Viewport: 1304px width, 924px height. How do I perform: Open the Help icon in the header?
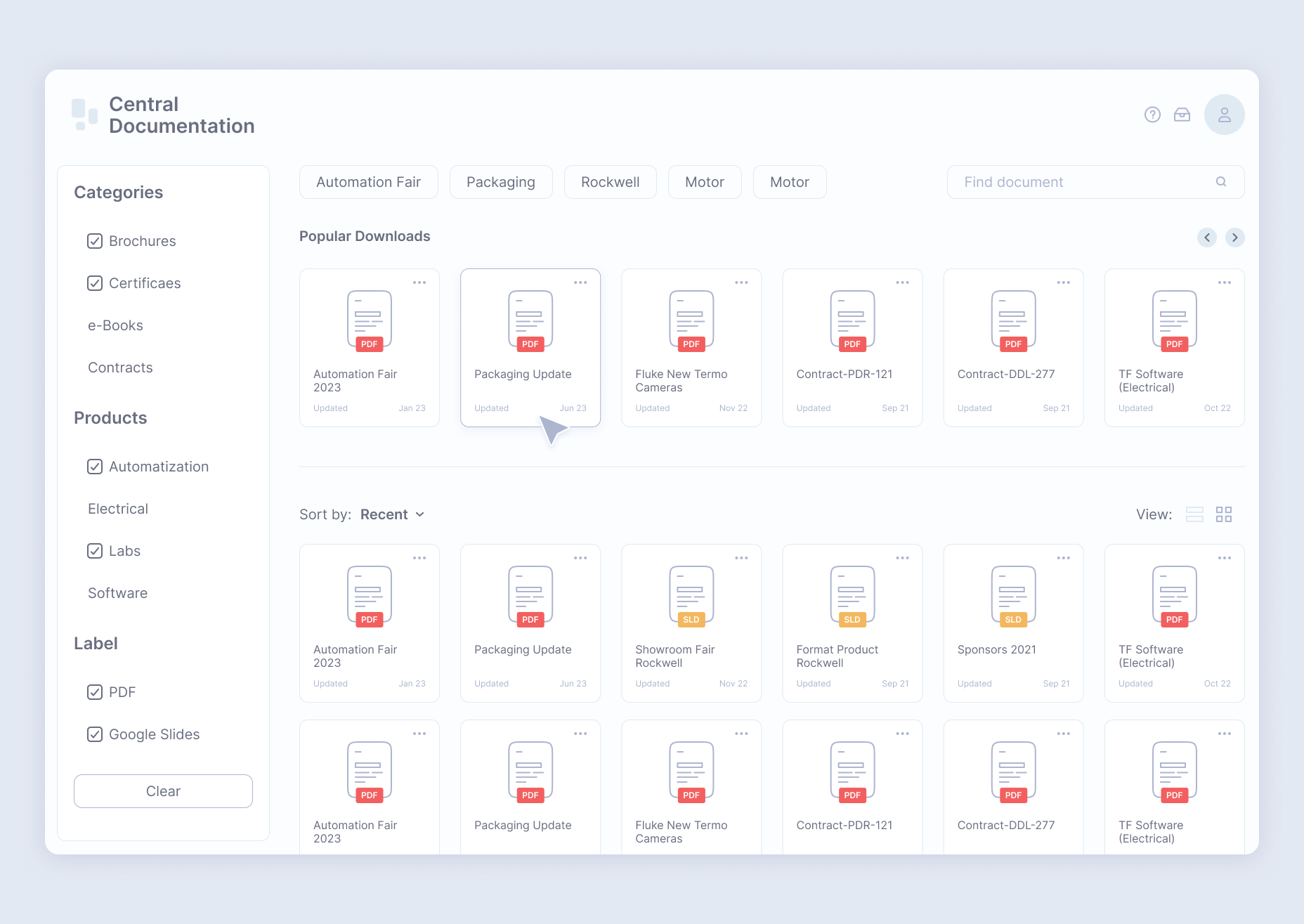[1152, 114]
